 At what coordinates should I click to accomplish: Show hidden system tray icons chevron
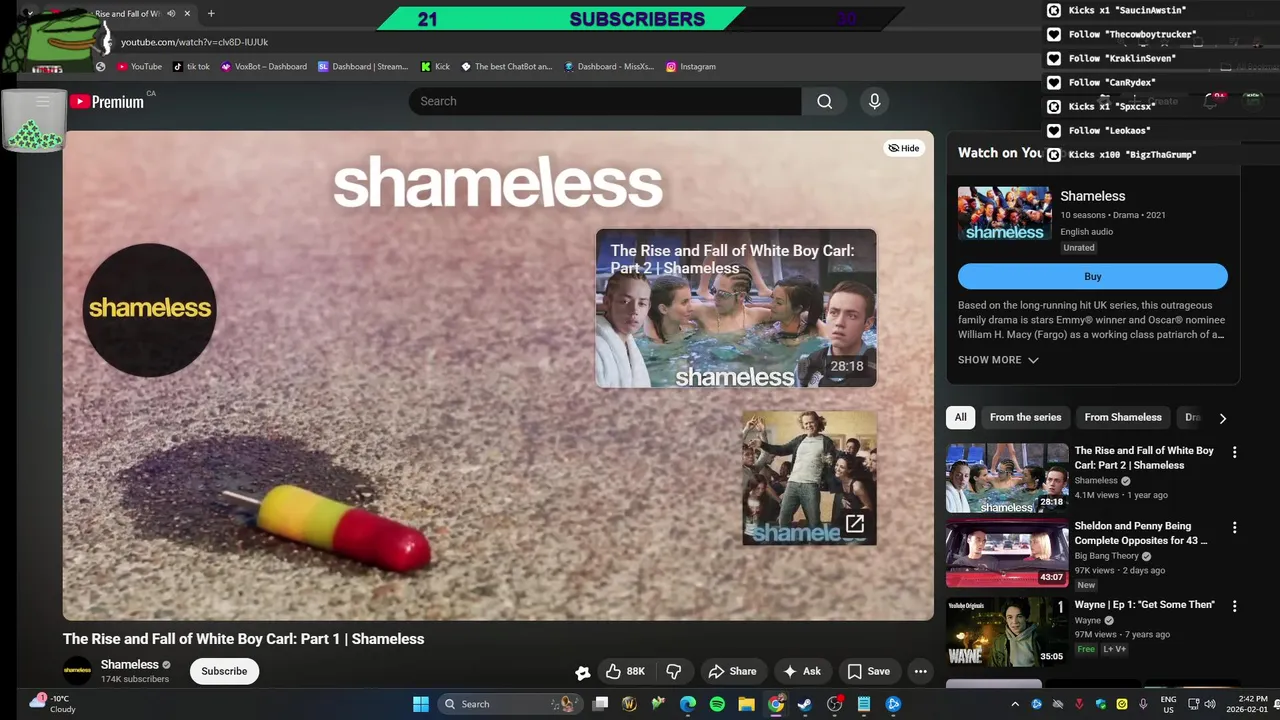1015,704
